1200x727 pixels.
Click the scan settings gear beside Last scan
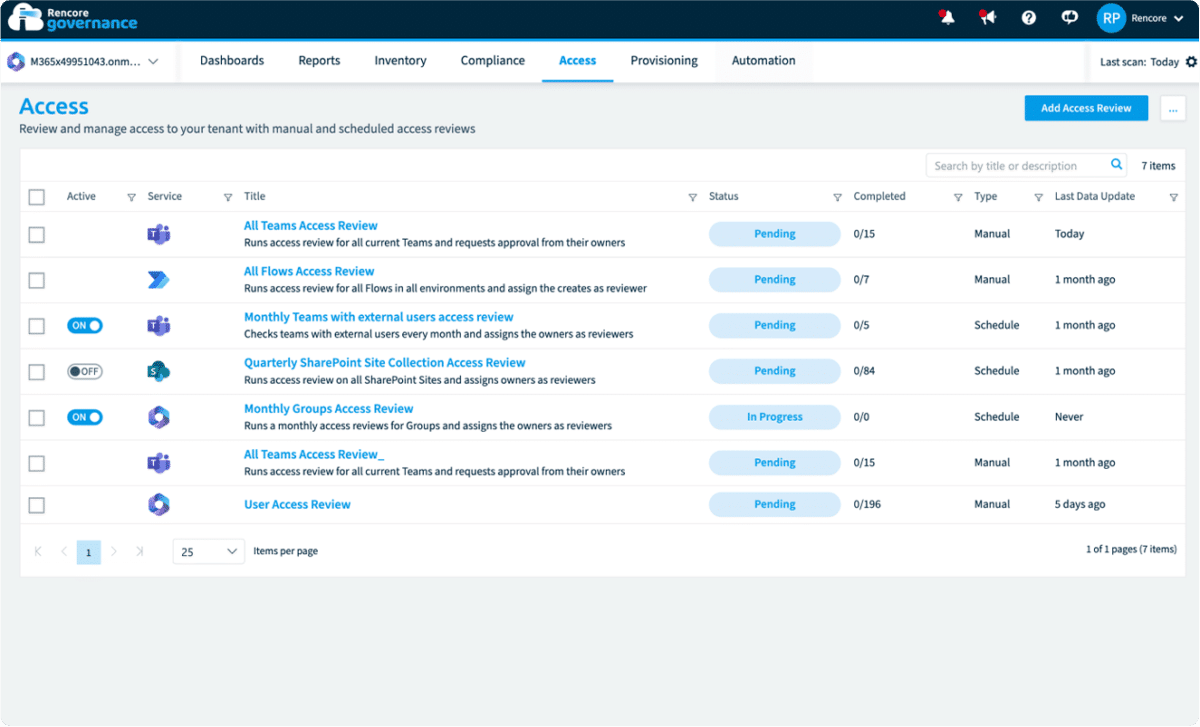1188,61
